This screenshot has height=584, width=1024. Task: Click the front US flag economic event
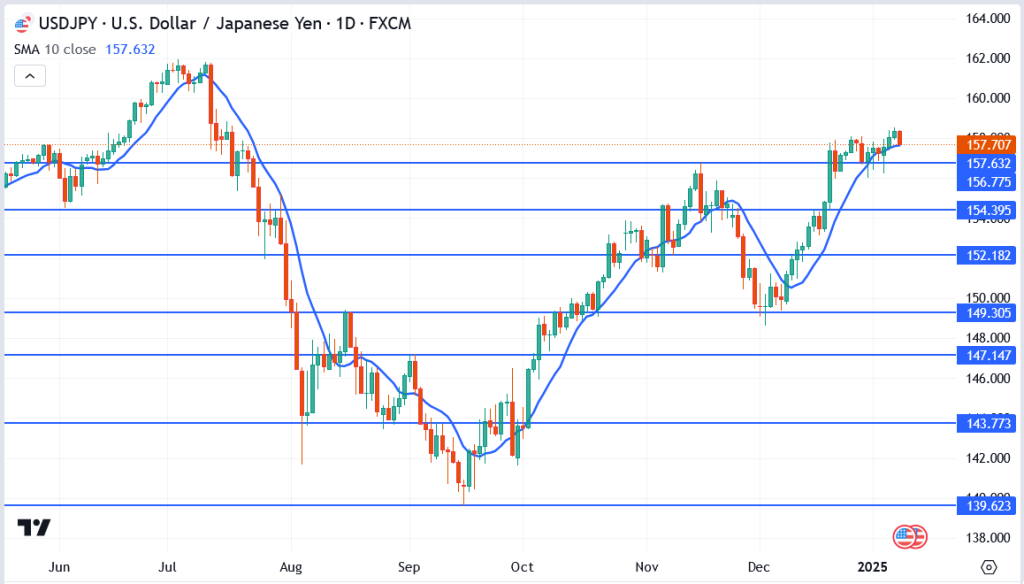(x=904, y=537)
